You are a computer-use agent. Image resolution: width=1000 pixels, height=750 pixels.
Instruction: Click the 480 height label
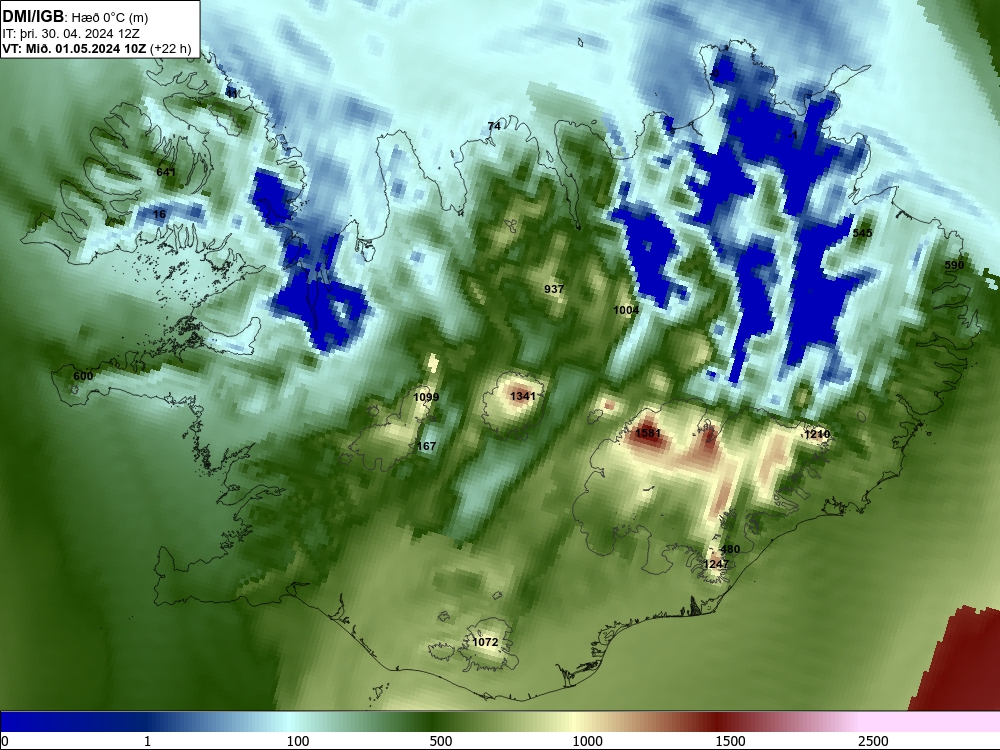tap(730, 550)
